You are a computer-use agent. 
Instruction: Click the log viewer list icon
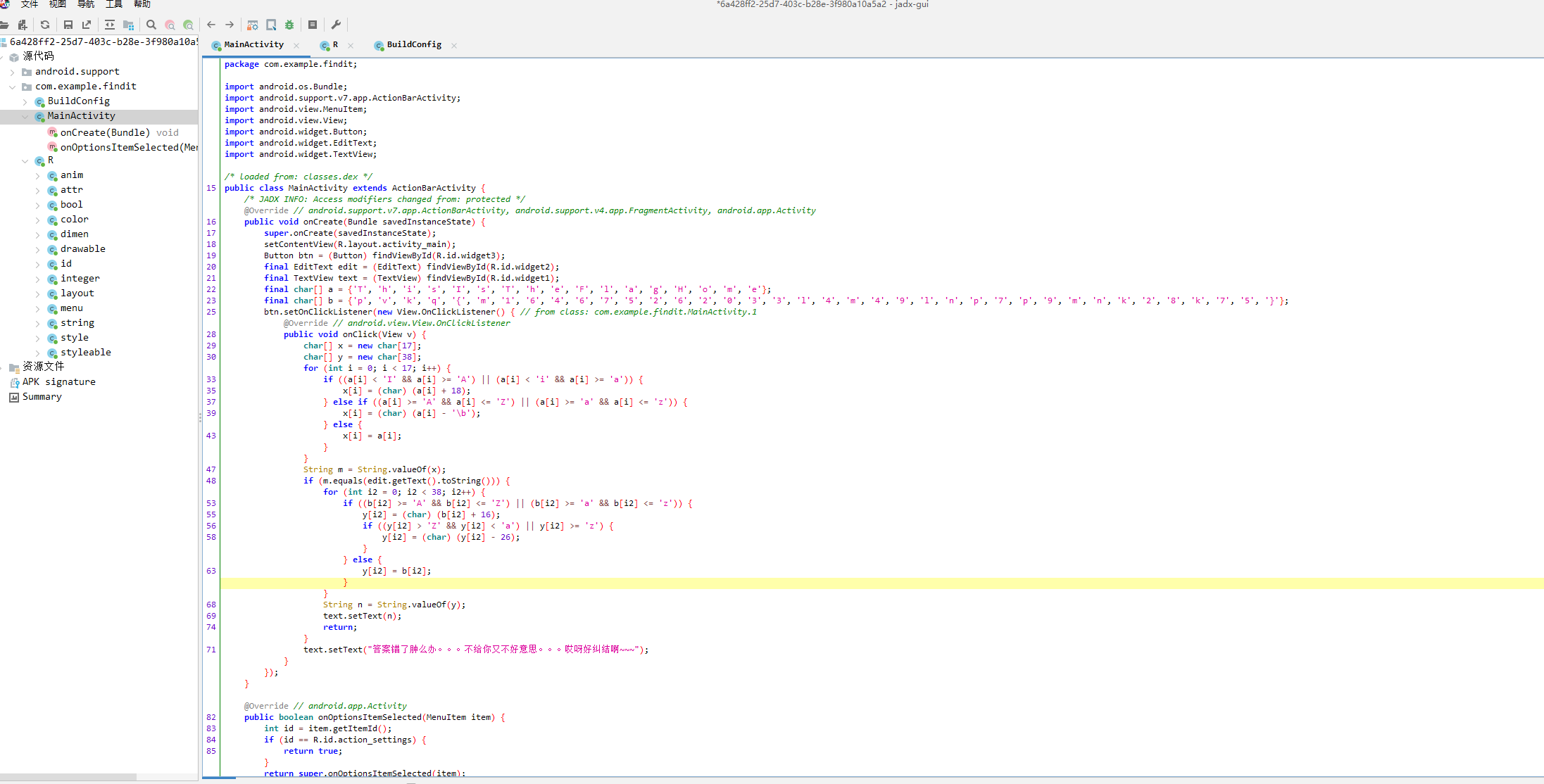click(313, 25)
